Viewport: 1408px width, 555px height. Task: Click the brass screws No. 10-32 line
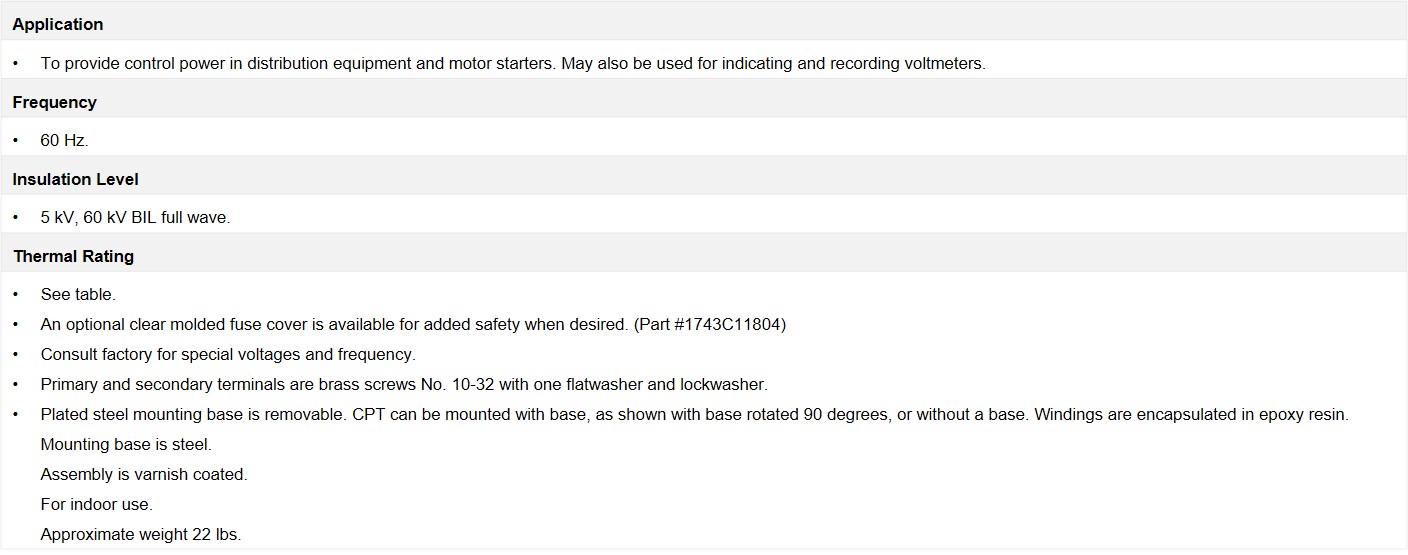pyautogui.click(x=404, y=384)
